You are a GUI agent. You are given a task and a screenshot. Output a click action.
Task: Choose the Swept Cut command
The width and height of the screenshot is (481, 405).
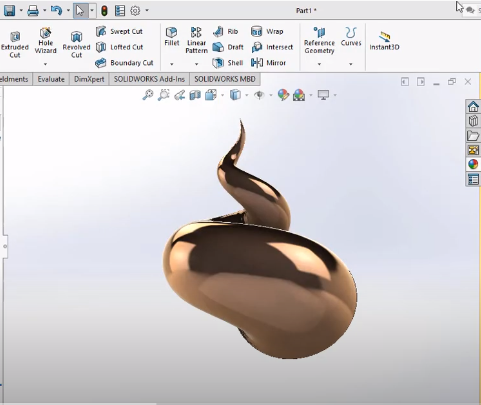[119, 31]
